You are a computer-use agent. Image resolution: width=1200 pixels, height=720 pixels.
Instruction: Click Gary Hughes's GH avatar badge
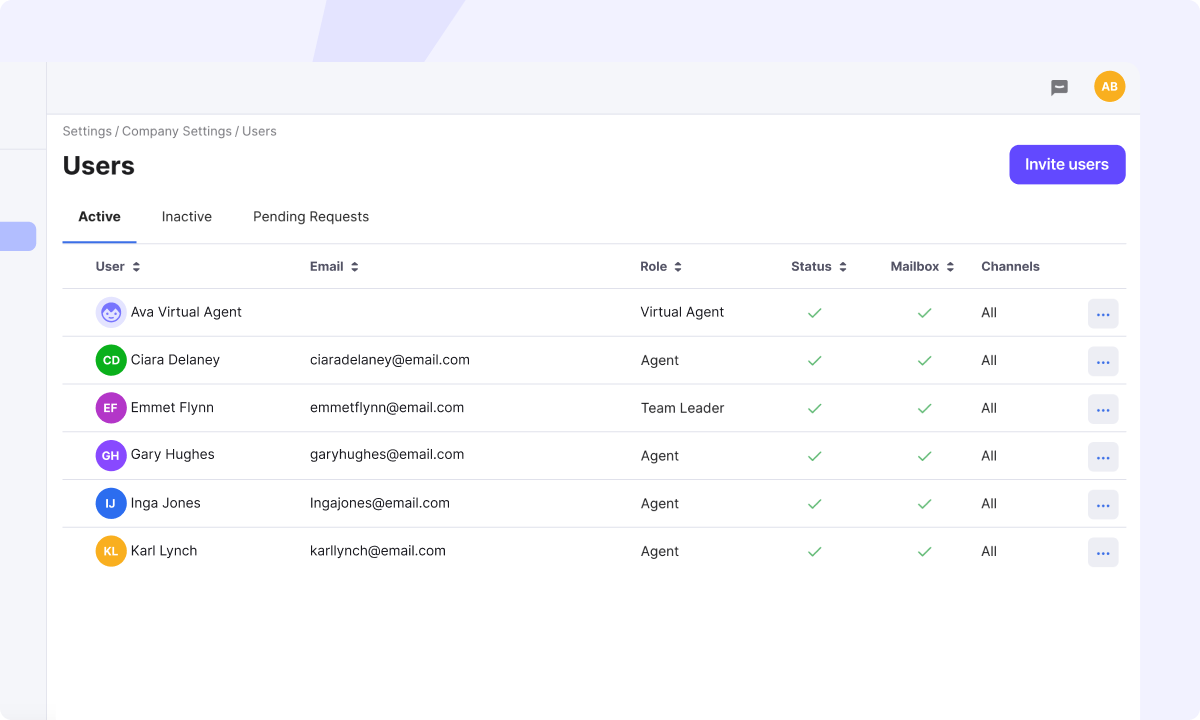tap(110, 455)
